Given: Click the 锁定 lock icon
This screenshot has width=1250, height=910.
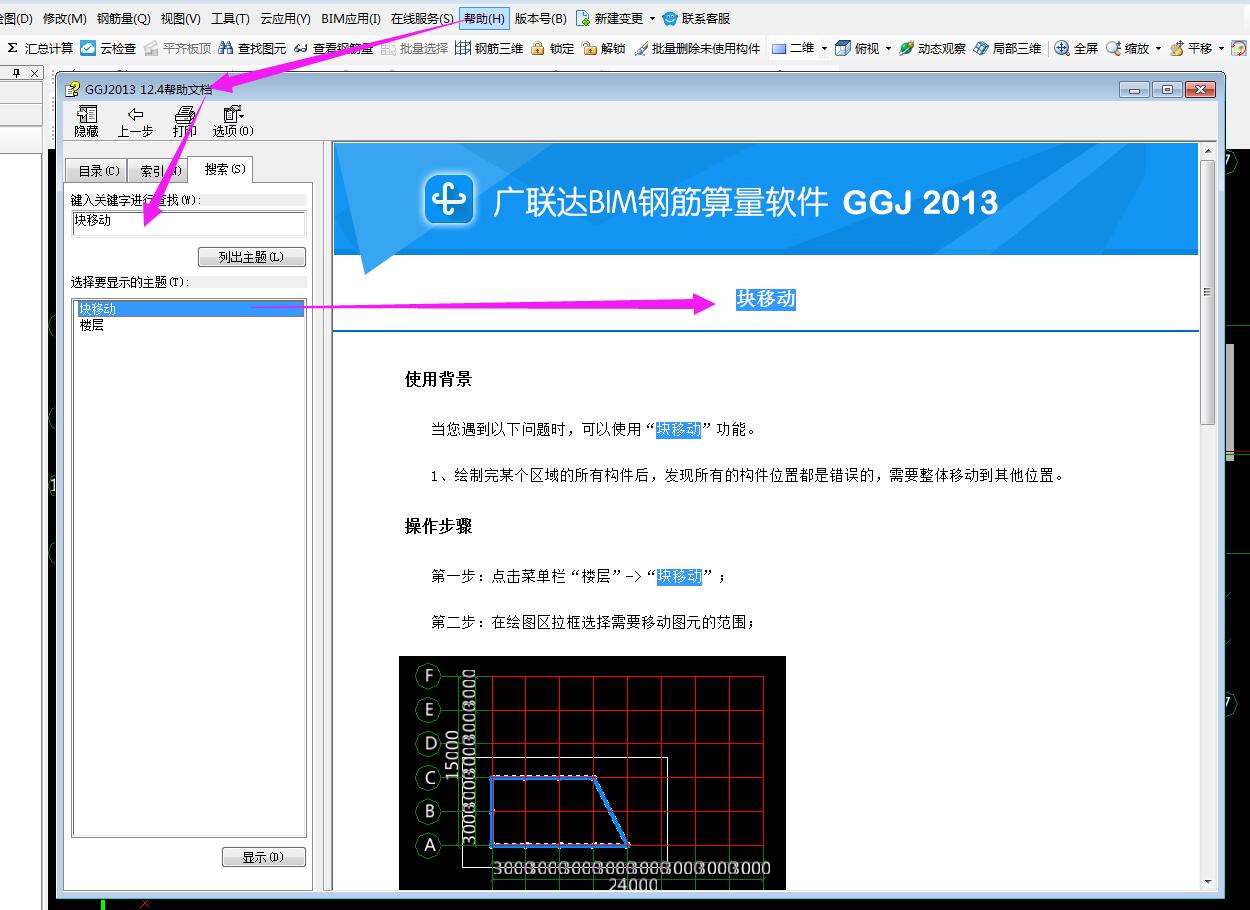Looking at the screenshot, I should 538,48.
